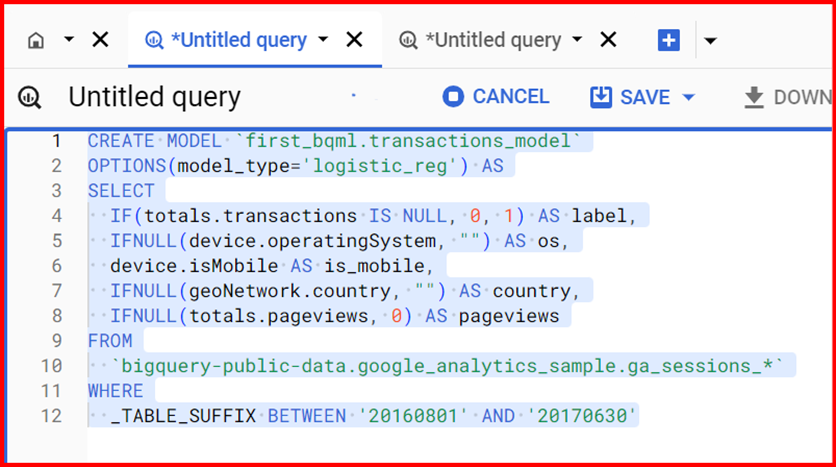The image size is (836, 467).
Task: Click line number 1 in the gutter
Action: (x=57, y=141)
